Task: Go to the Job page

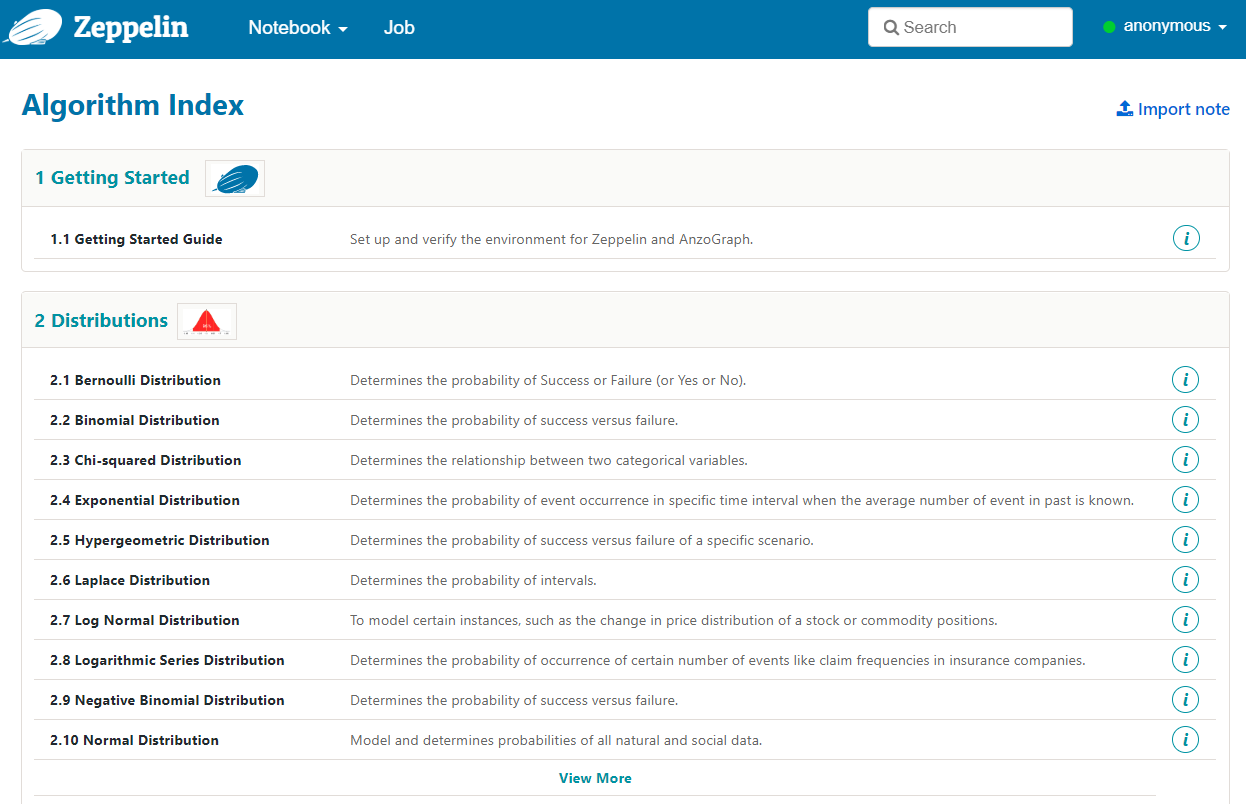Action: [399, 28]
